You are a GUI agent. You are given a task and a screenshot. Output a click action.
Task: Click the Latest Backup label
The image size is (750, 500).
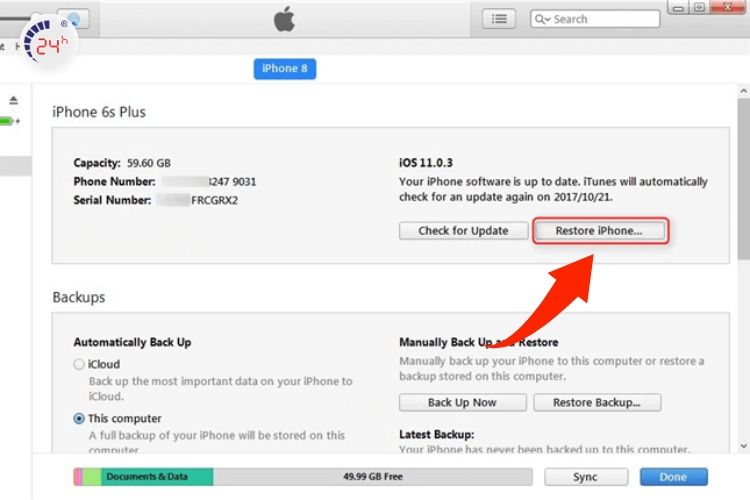click(x=437, y=434)
